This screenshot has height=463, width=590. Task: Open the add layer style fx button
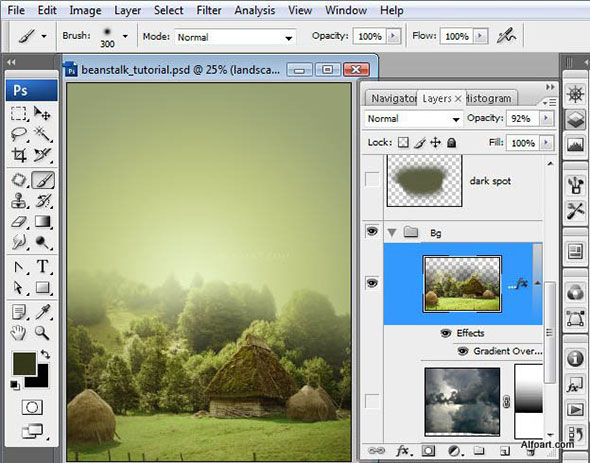[403, 451]
